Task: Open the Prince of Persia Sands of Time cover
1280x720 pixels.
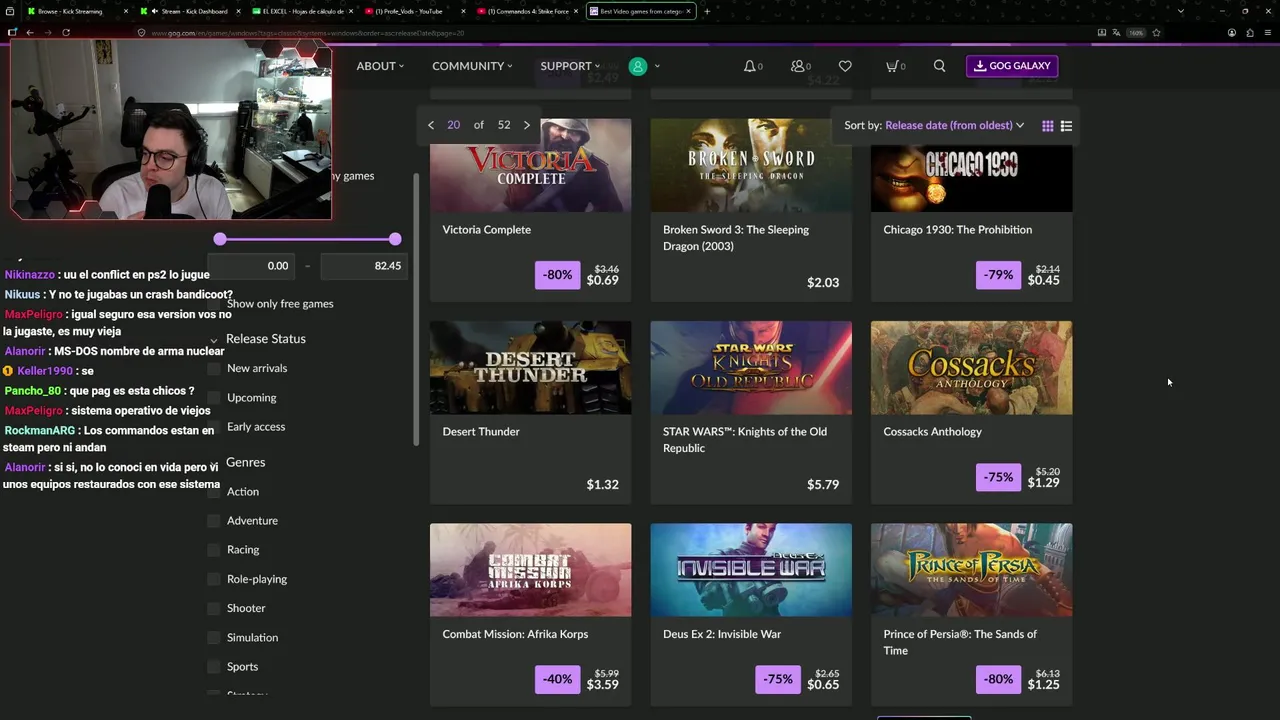Action: [971, 570]
